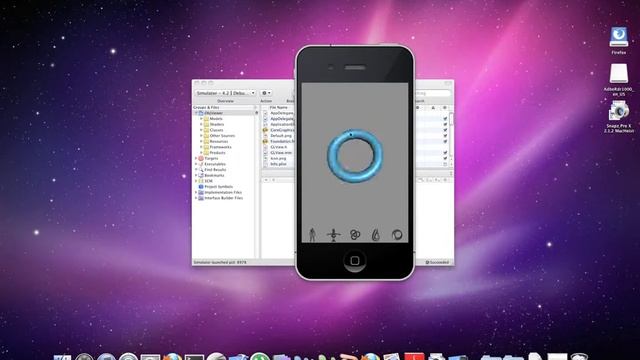
Task: Click the Xcode toolbar search field
Action: 432,93
